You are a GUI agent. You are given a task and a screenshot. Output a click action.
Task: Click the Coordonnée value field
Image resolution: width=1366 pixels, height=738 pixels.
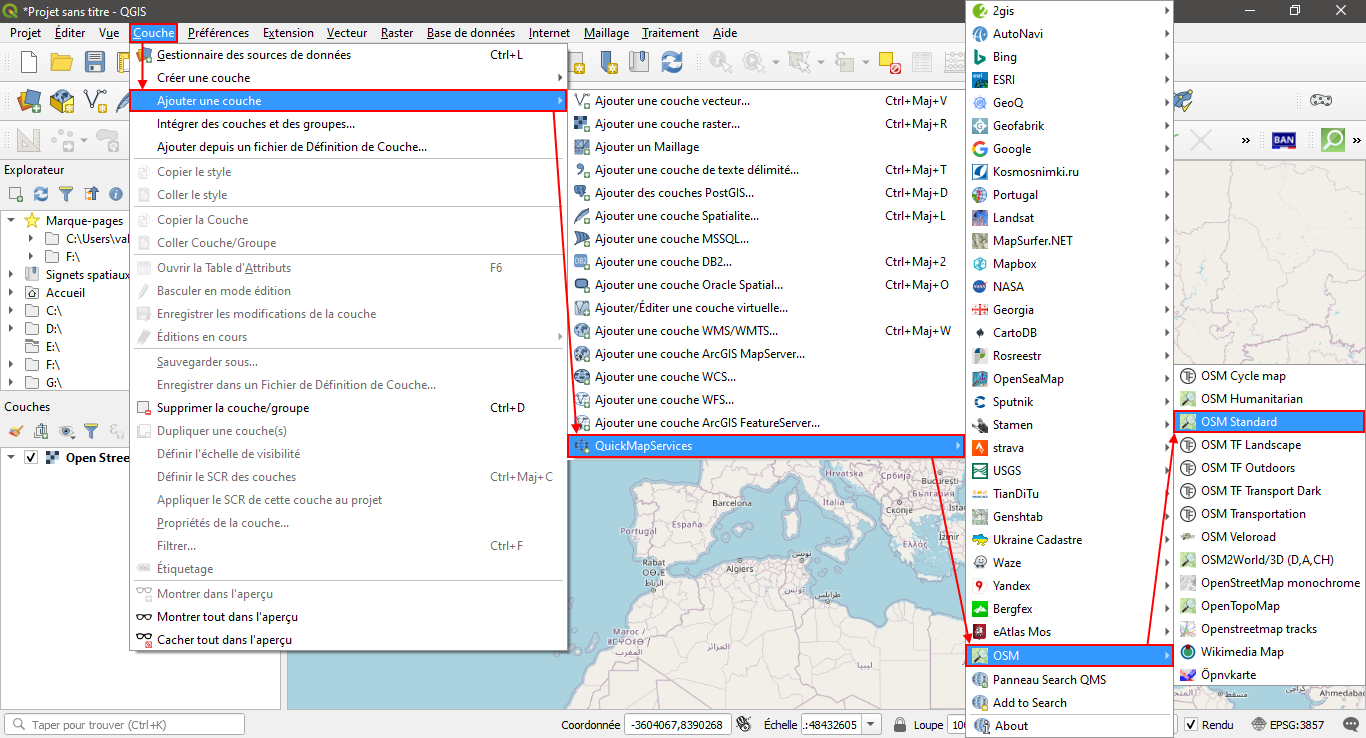pyautogui.click(x=676, y=724)
